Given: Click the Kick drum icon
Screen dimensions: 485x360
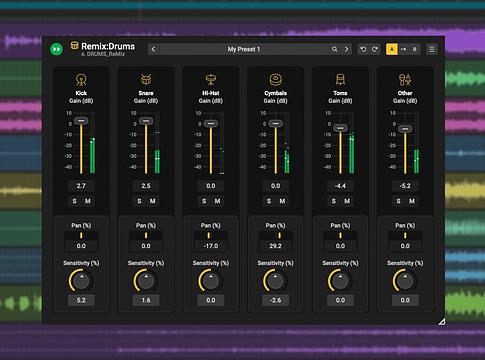Looking at the screenshot, I should point(81,80).
